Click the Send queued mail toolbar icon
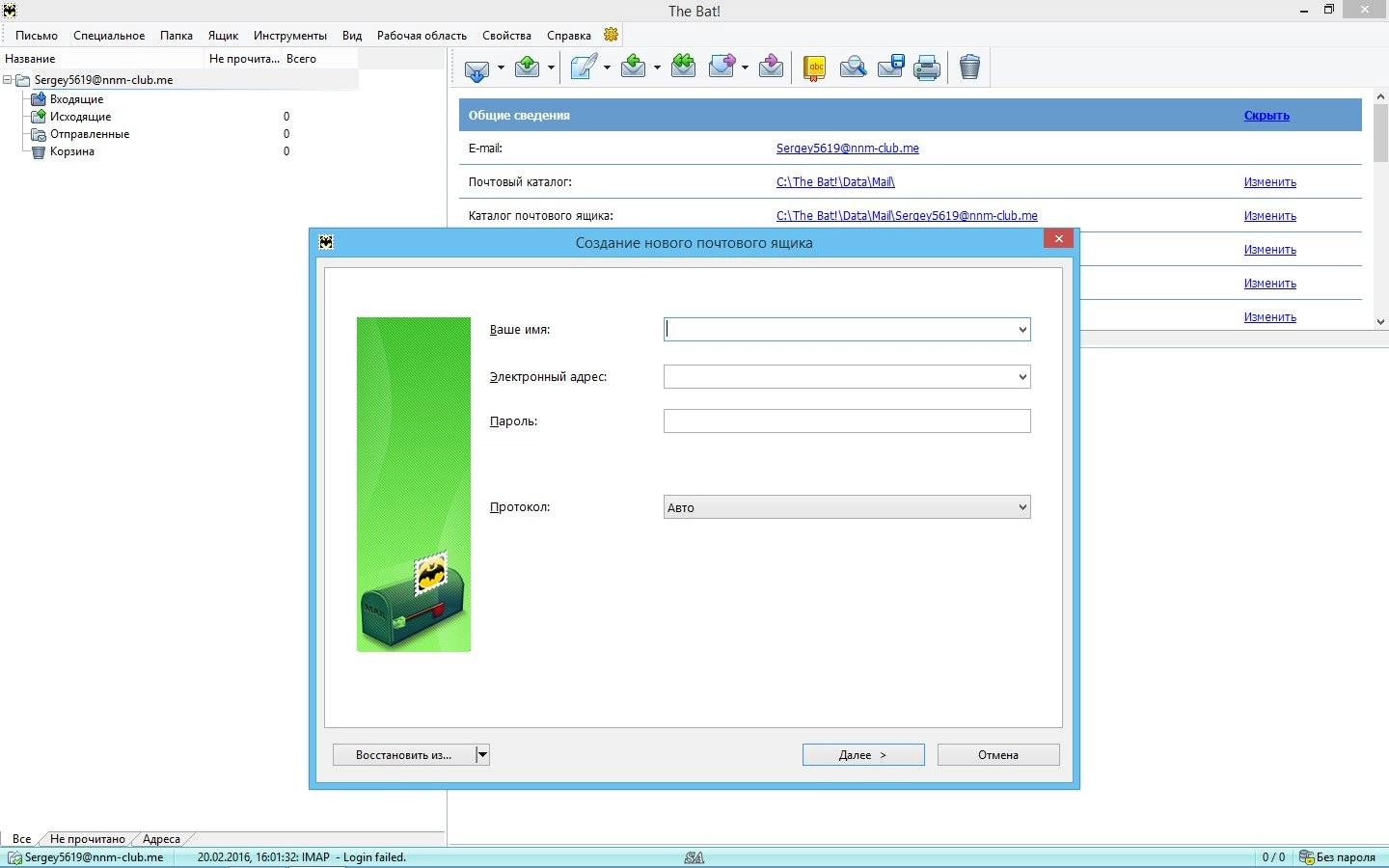This screenshot has height=868, width=1389. pos(528,67)
